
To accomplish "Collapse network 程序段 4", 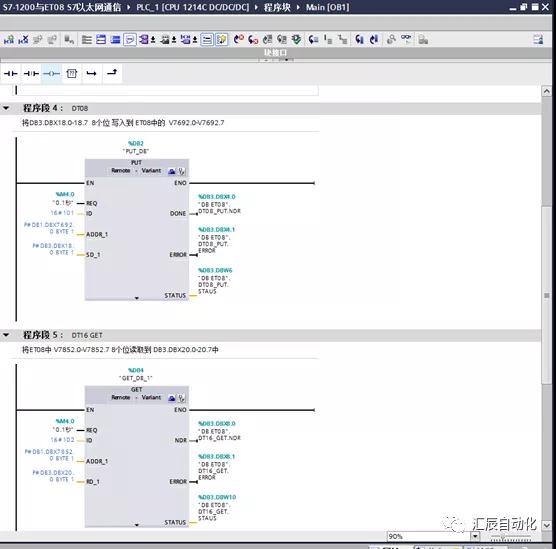I will coord(6,108).
